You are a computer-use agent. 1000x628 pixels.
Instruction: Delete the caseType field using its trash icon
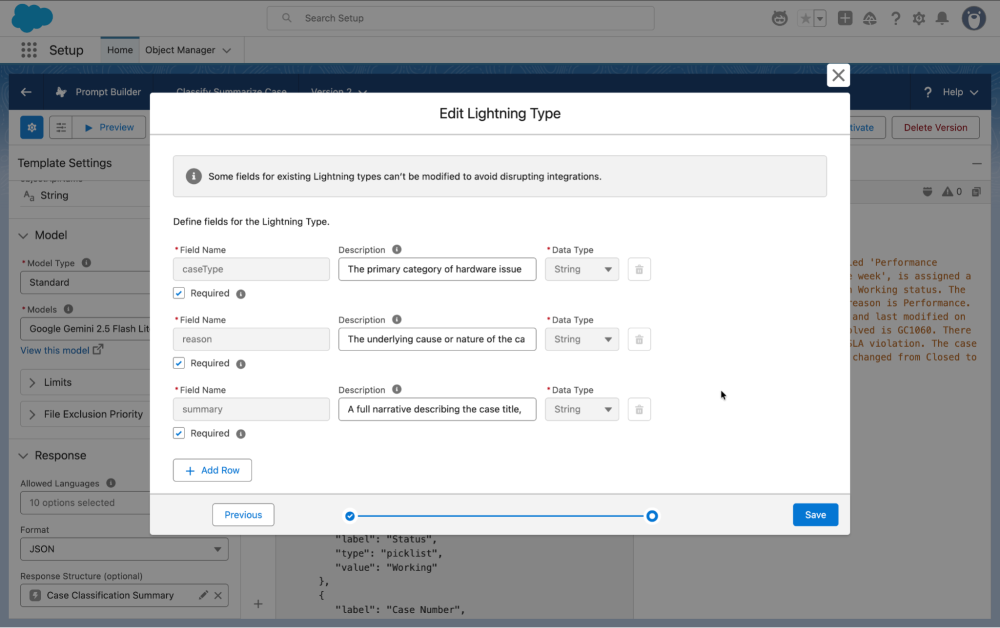point(639,268)
